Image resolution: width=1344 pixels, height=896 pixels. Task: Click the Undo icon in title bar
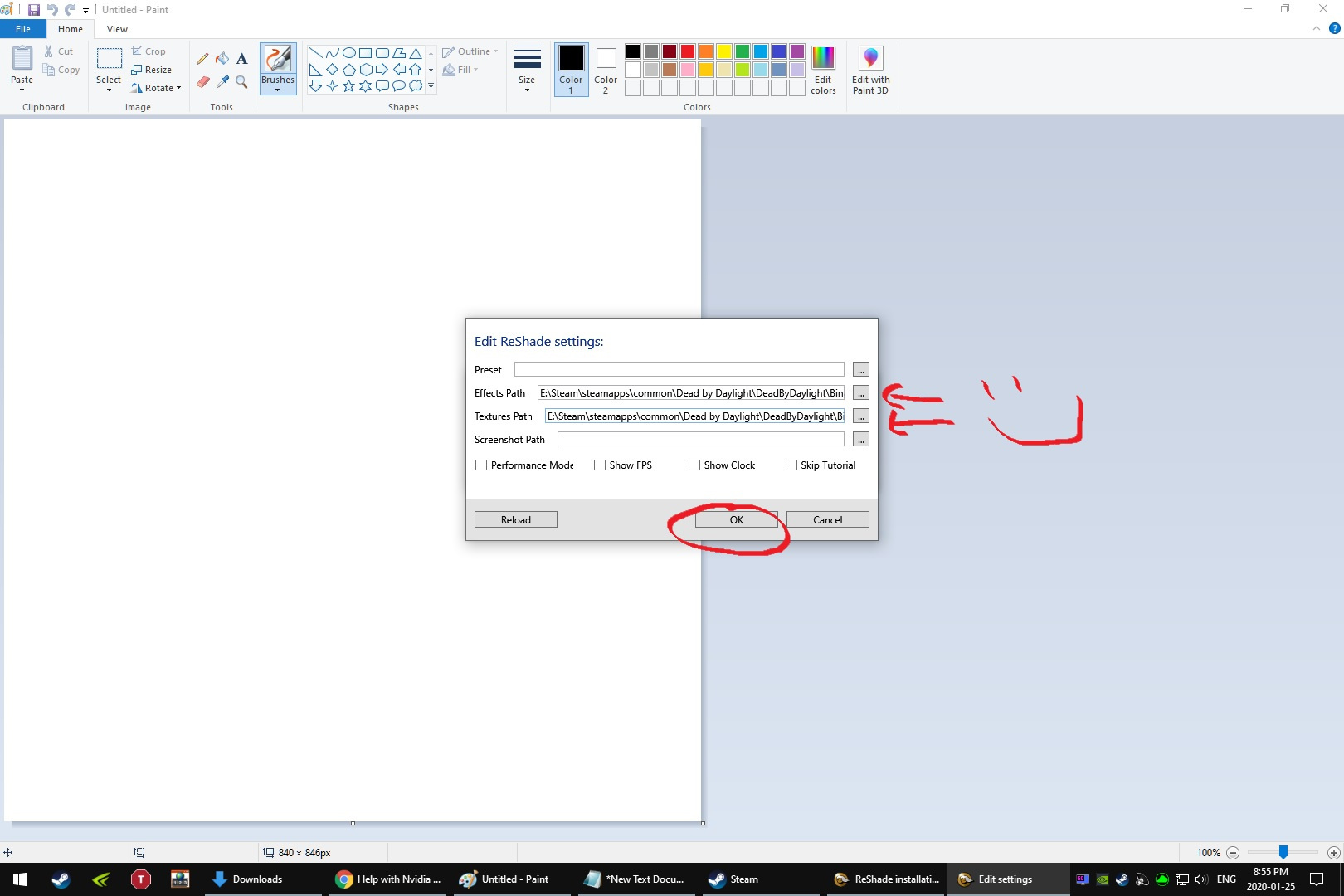[52, 10]
